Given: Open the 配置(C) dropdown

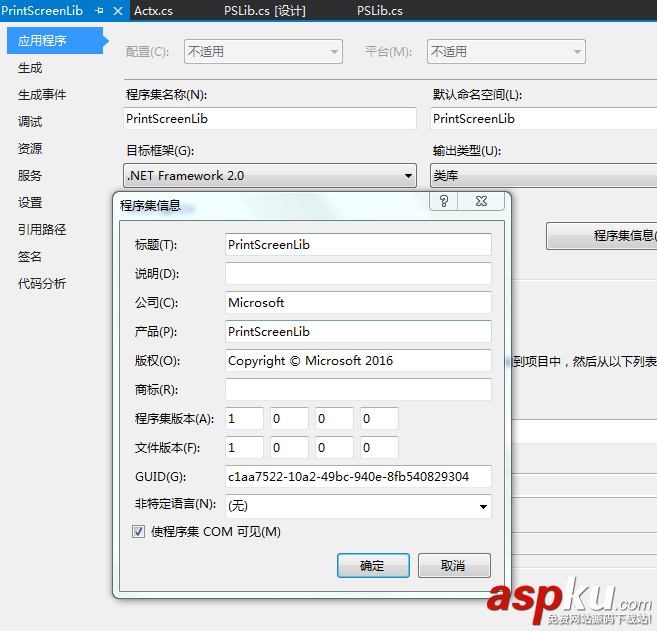Looking at the screenshot, I should coord(263,52).
